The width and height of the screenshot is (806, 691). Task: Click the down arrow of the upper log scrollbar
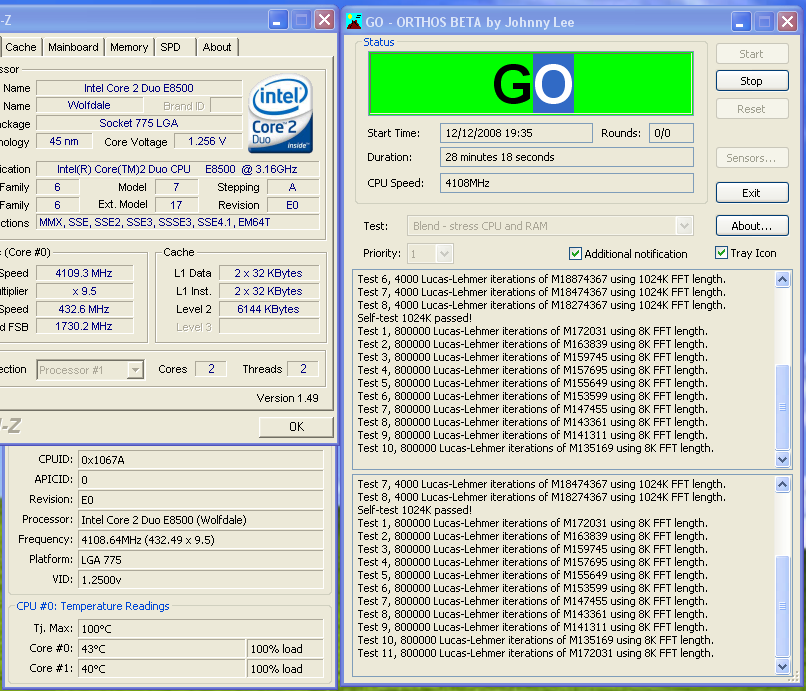pos(782,460)
